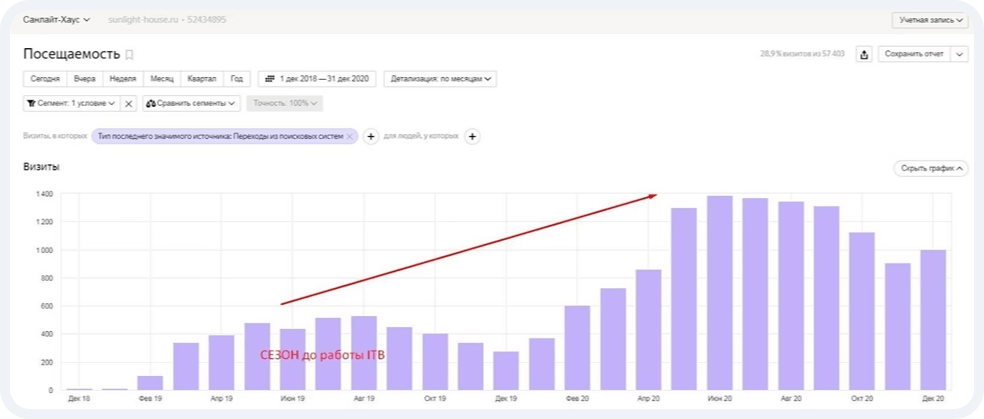Add a visit condition with the first plus

point(369,136)
